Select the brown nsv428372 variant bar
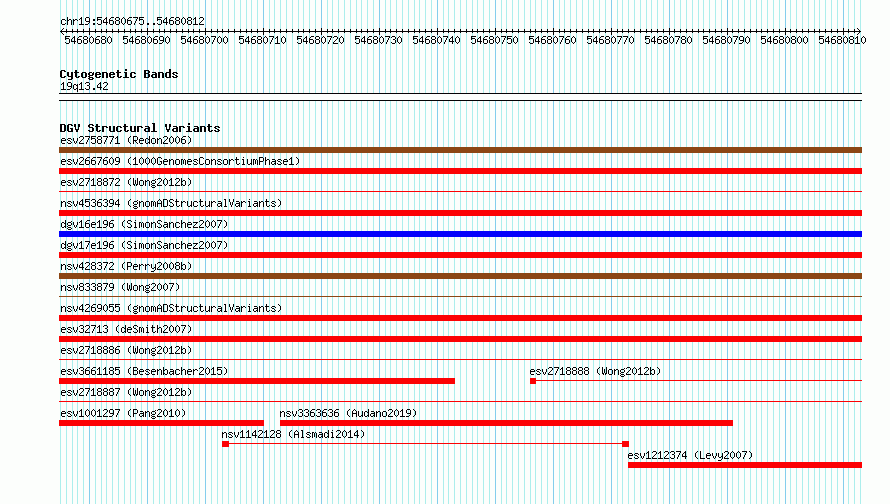This screenshot has height=504, width=890. [460, 276]
